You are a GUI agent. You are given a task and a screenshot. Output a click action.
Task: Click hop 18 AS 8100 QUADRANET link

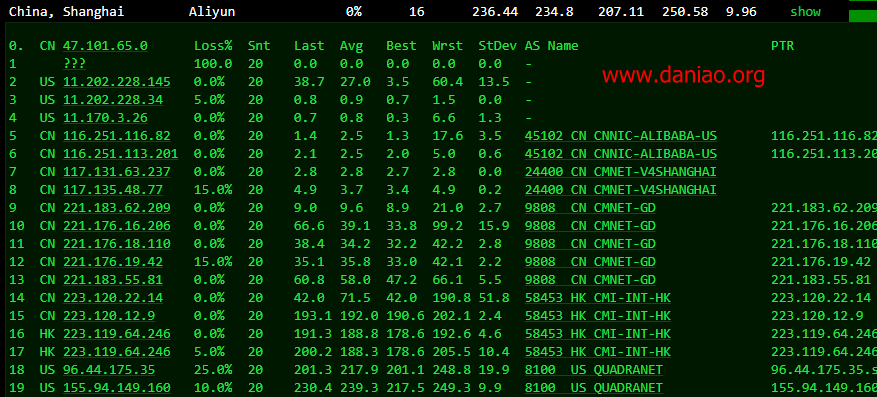594,369
